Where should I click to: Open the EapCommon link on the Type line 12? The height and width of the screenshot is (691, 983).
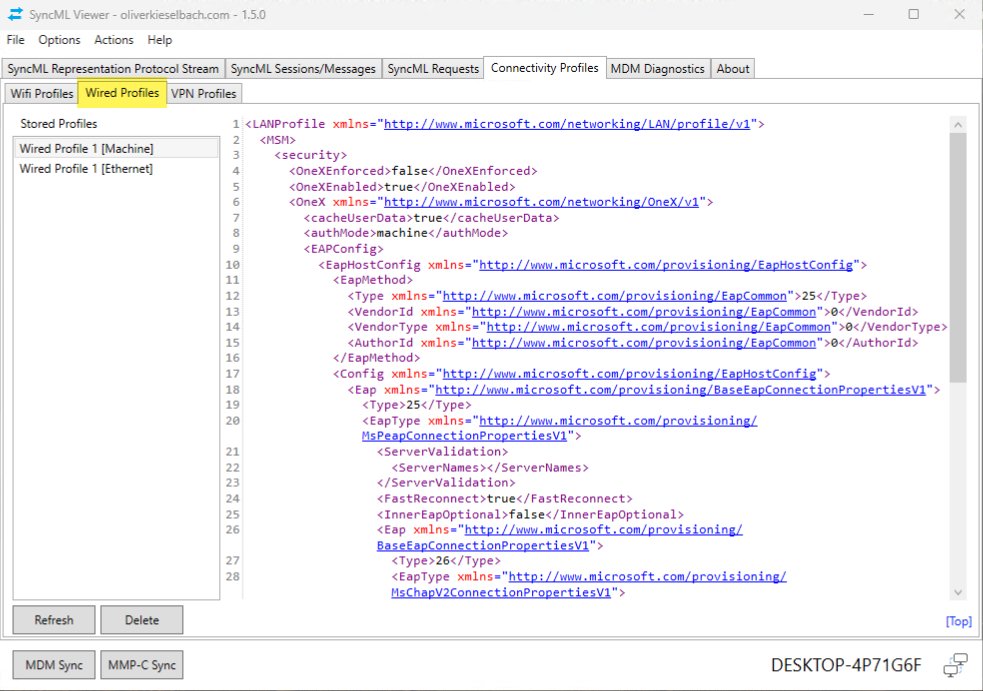[x=614, y=296]
